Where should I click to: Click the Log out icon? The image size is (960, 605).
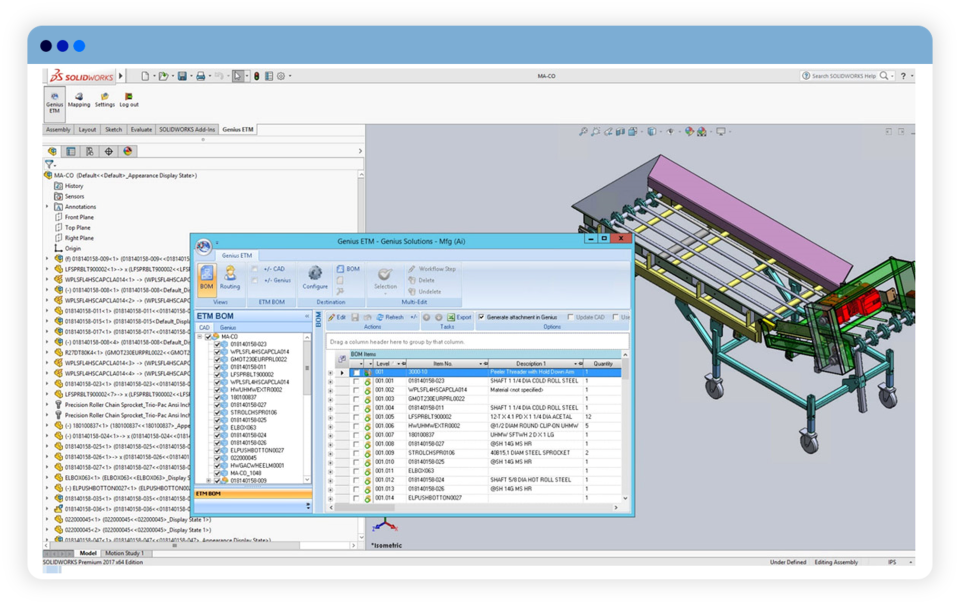pyautogui.click(x=129, y=98)
